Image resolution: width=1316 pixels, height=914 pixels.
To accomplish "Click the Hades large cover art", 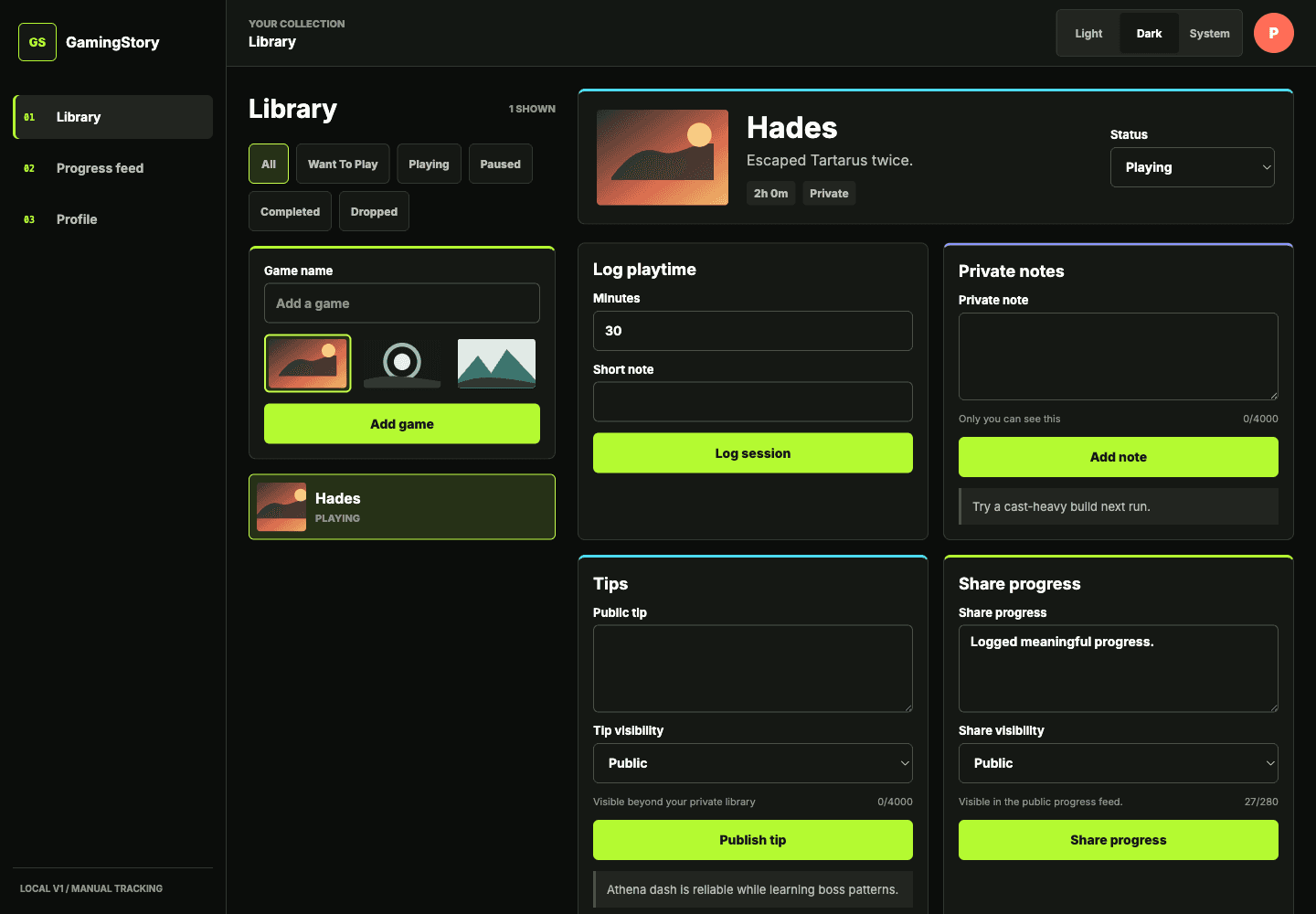I will pyautogui.click(x=663, y=157).
